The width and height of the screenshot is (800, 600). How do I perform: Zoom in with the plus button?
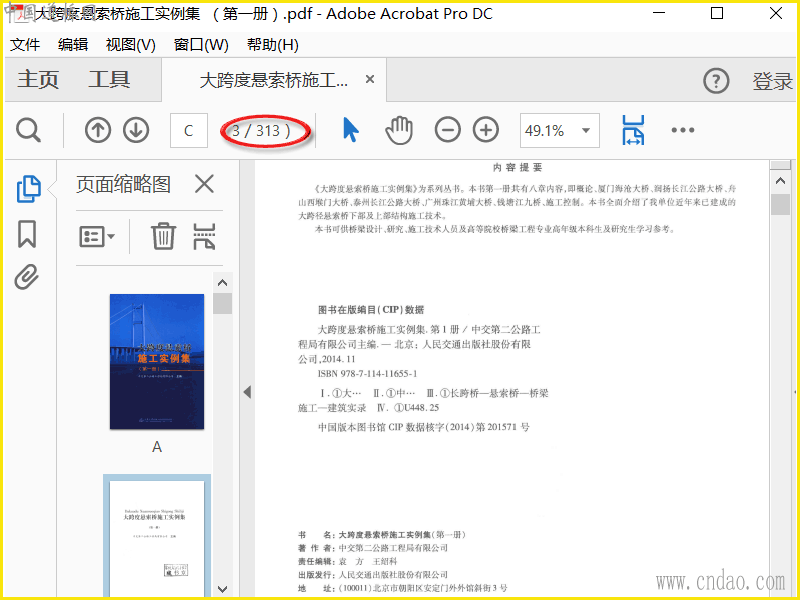(x=486, y=130)
